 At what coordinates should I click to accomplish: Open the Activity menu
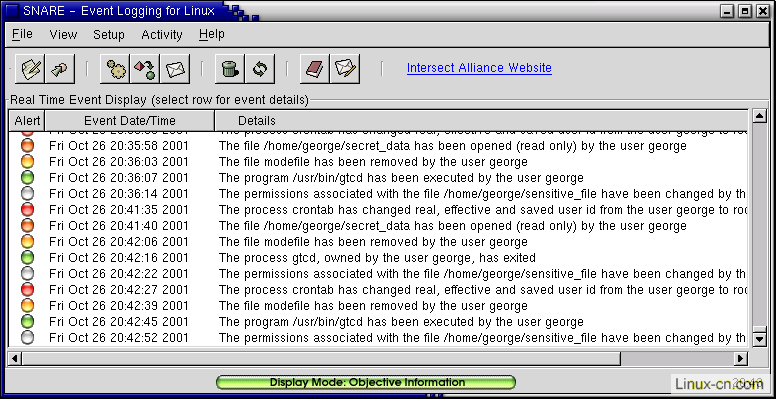[x=162, y=35]
